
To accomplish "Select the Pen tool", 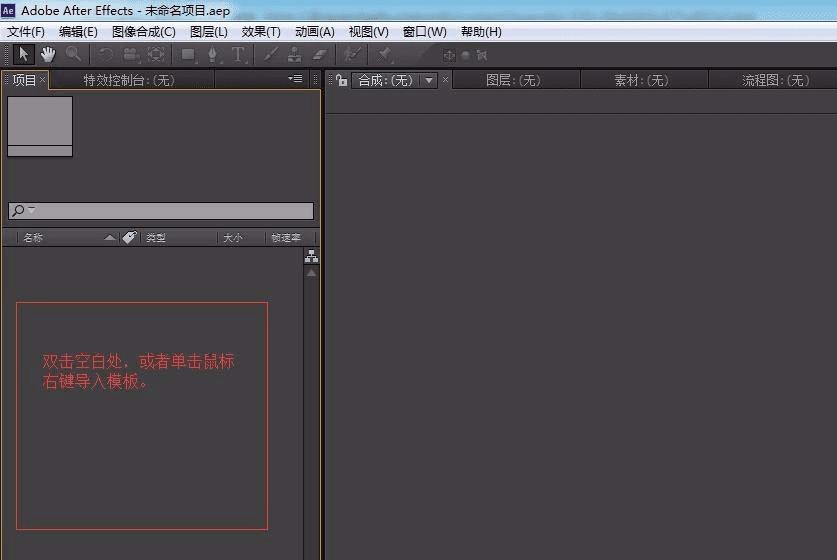I will point(212,54).
